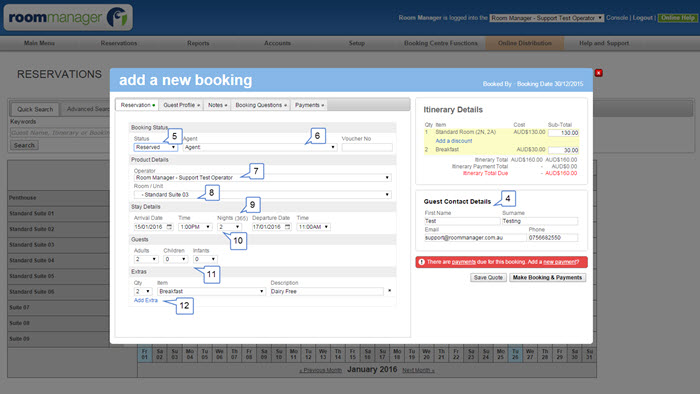Screen dimensions: 700x394
Task: Click the red alert icon in payments warning
Action: 421,262
